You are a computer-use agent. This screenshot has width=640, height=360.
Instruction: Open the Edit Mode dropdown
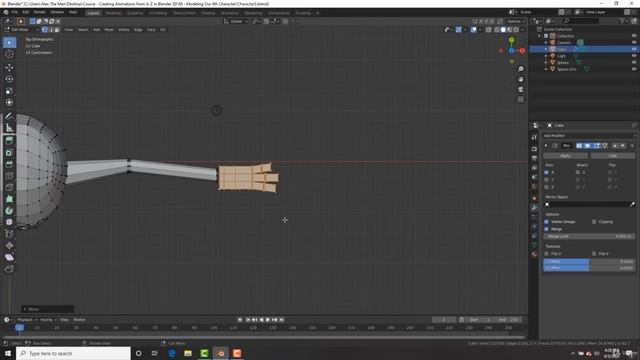click(x=21, y=30)
